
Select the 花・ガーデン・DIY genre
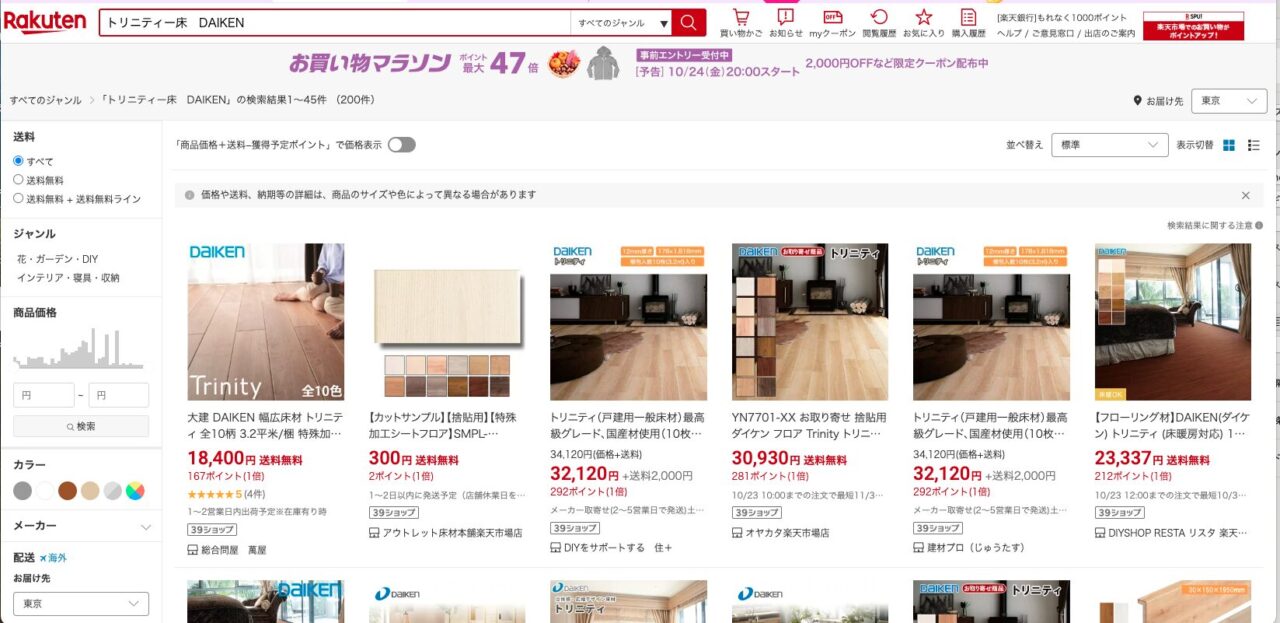57,259
